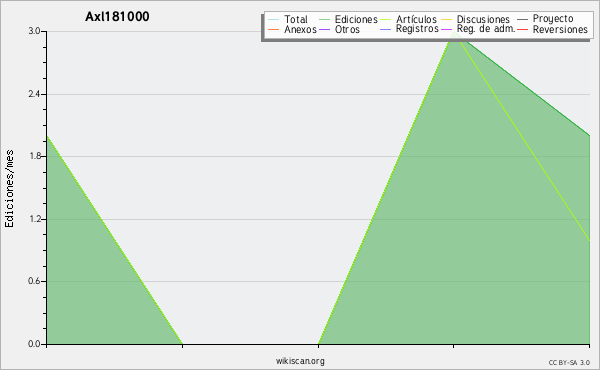Click the green Ediciones line swatch

324,19
